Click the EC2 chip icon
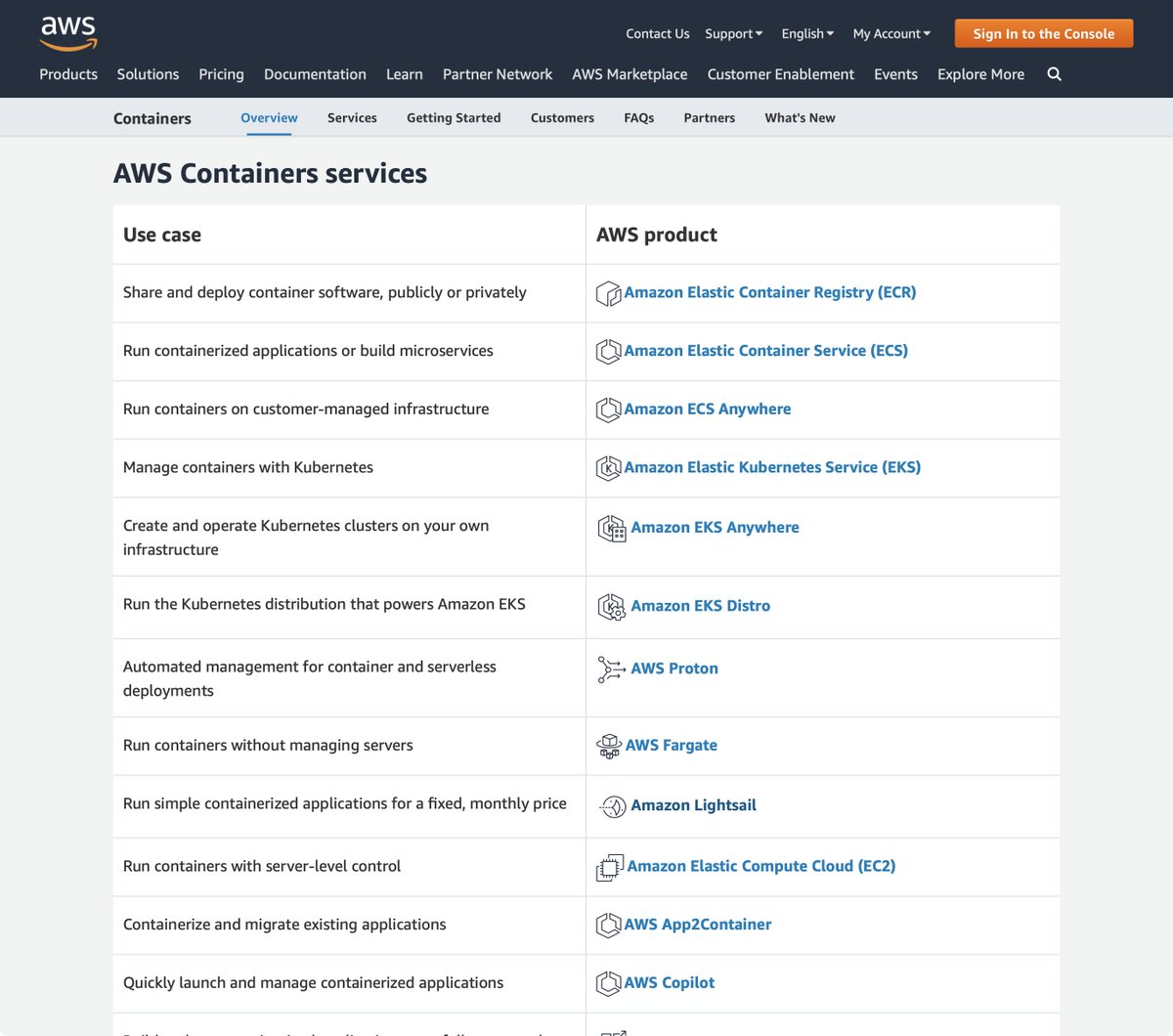Viewport: 1173px width, 1036px height. 610,867
